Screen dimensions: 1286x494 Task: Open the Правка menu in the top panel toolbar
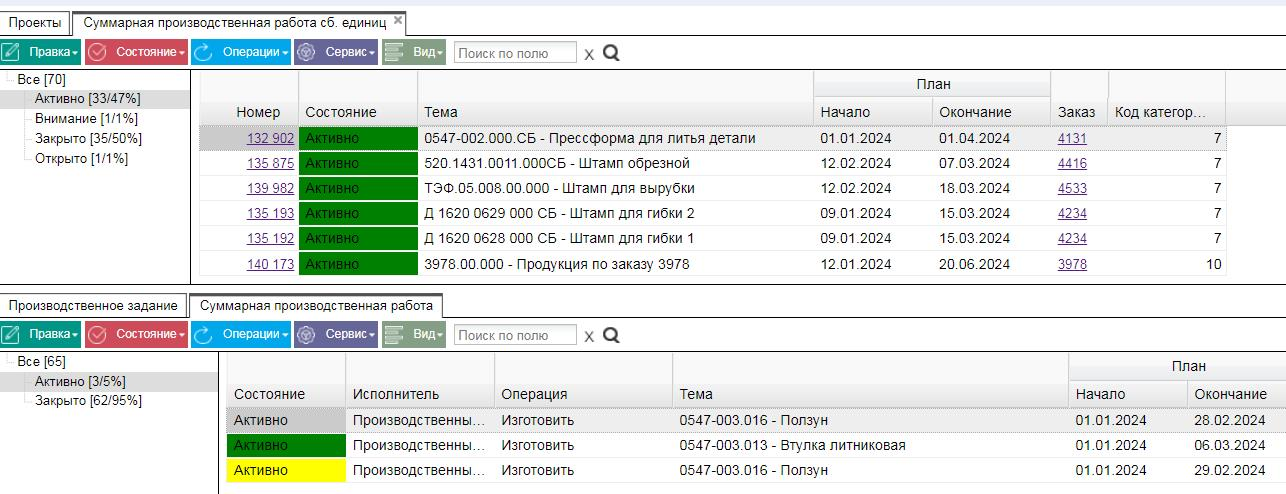click(x=40, y=52)
